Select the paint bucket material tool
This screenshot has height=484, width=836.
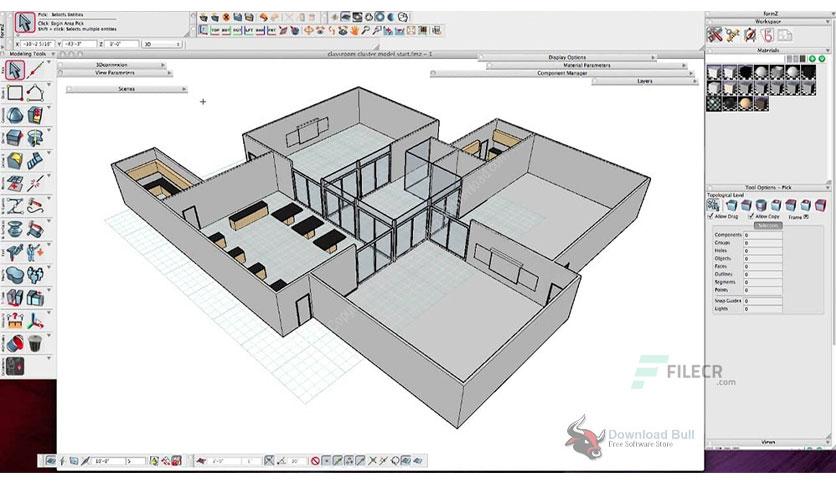[x=14, y=343]
